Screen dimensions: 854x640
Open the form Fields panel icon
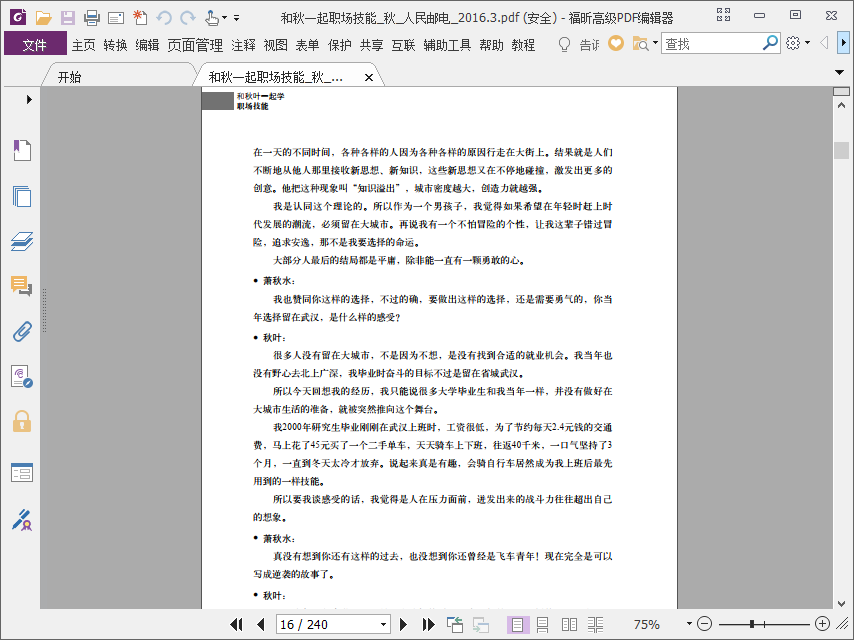click(22, 473)
